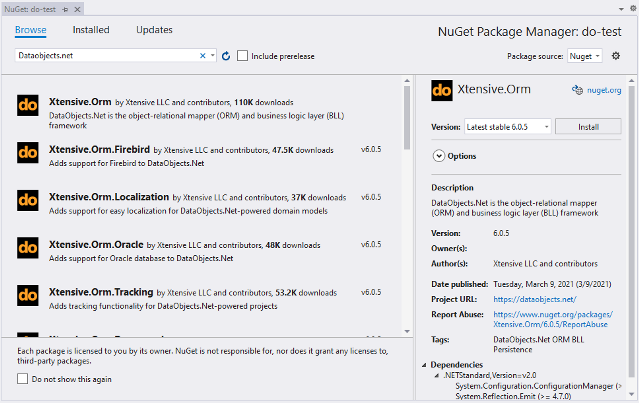Click the 'NuGet Package Manager: do-test' heading
The height and width of the screenshot is (403, 639).
(x=529, y=32)
